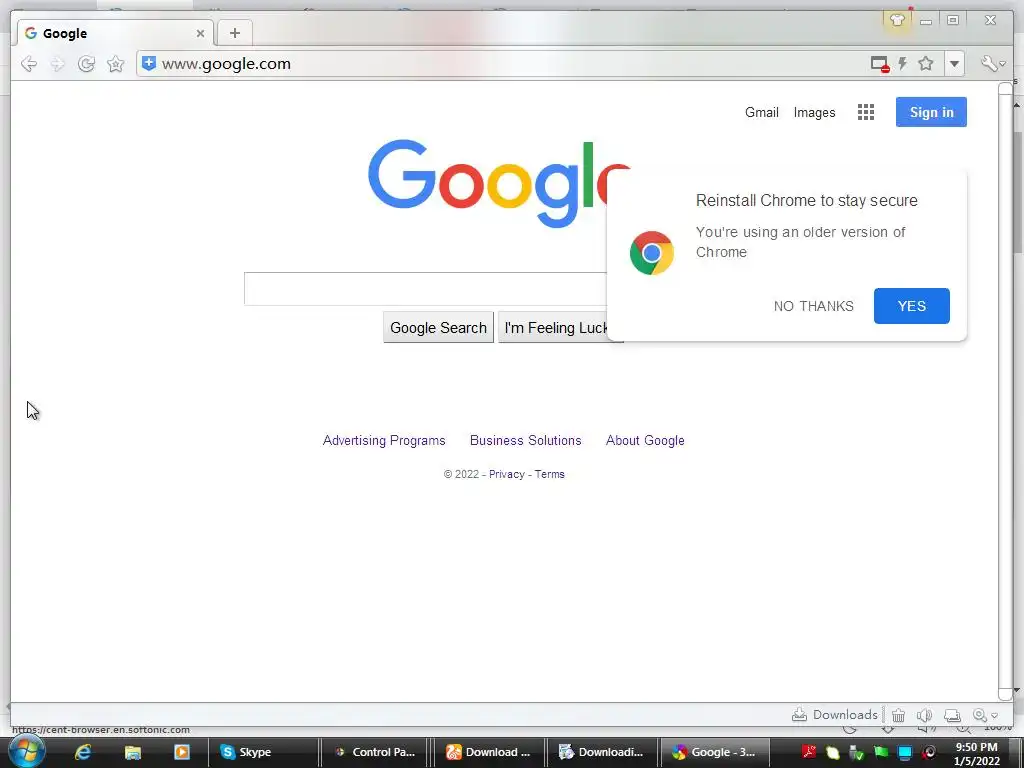Go back using the browser back arrow
The width and height of the screenshot is (1024, 768).
click(28, 63)
